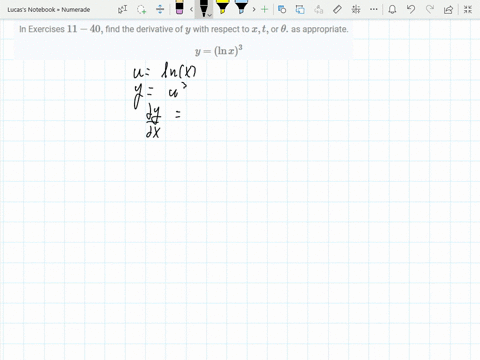
Task: Toggle Ink to Text conversion
Action: [319, 9]
